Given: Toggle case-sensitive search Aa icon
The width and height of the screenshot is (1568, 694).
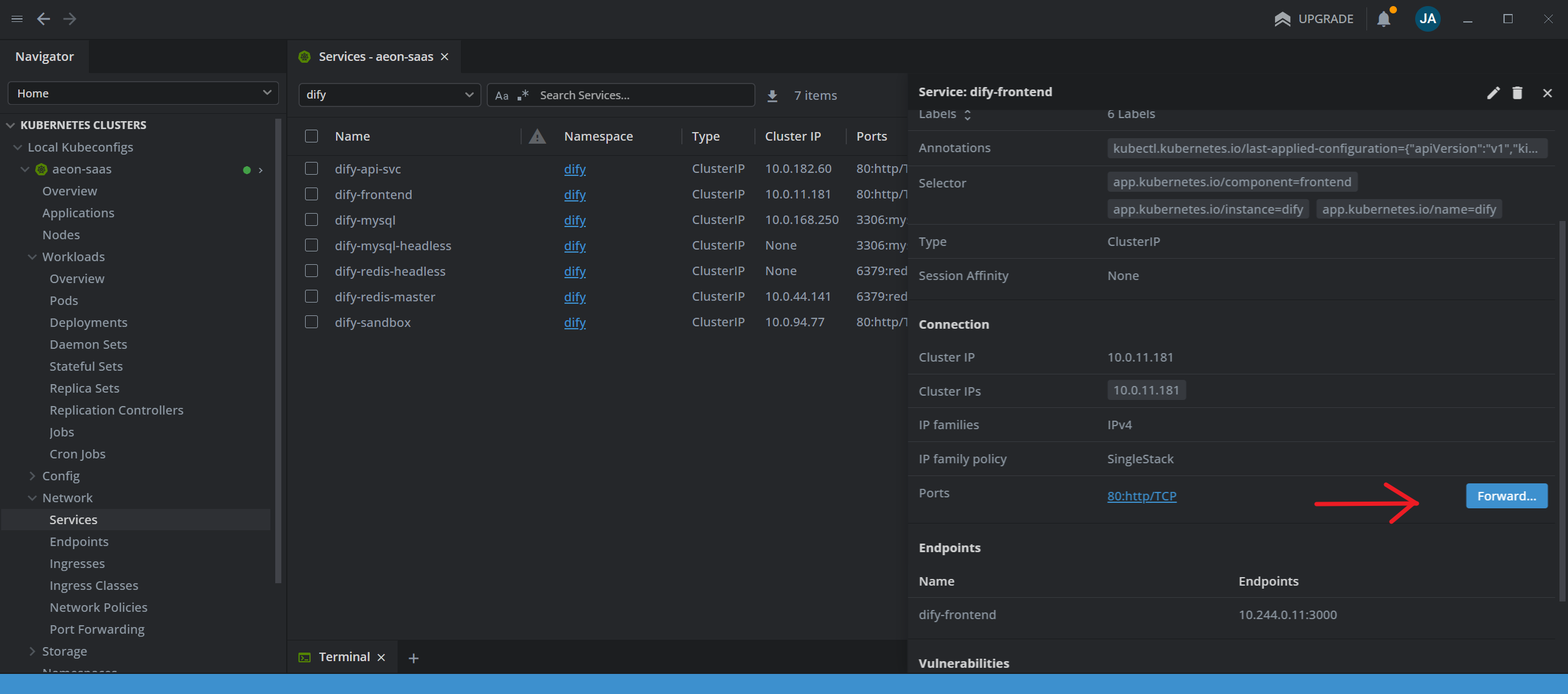Looking at the screenshot, I should 501,96.
